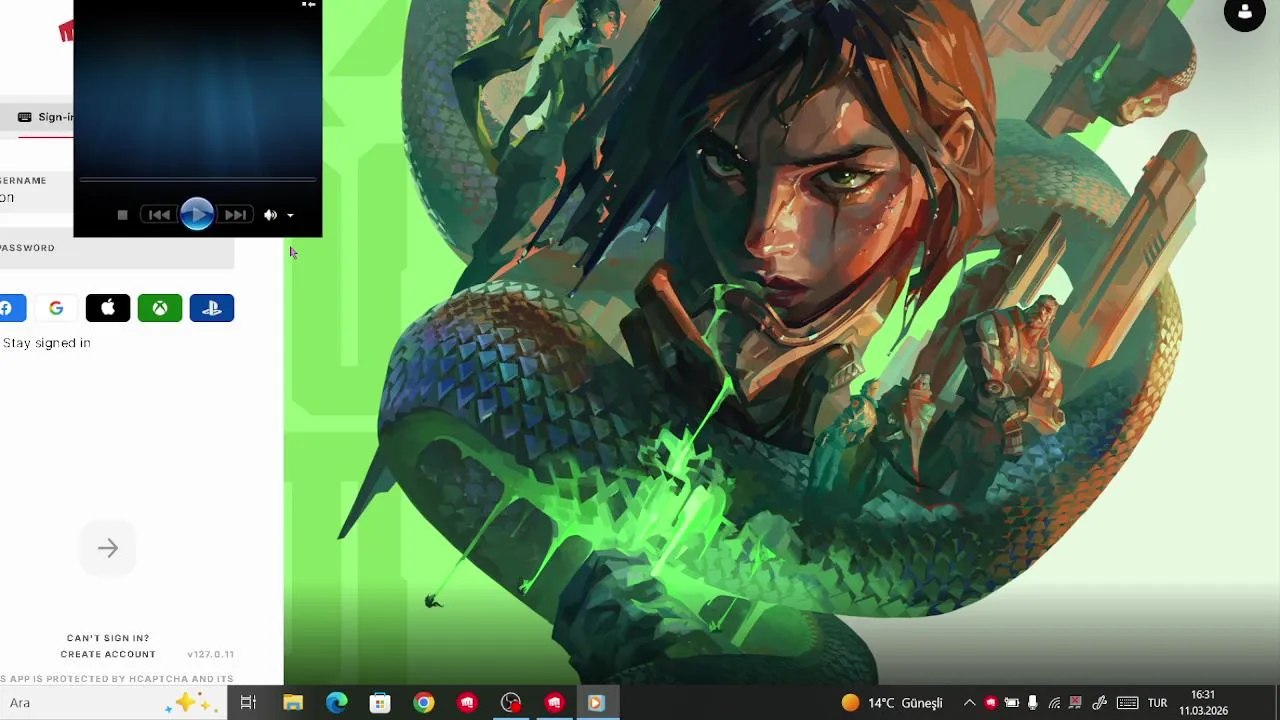Launch Google Chrome from the taskbar

click(x=424, y=703)
